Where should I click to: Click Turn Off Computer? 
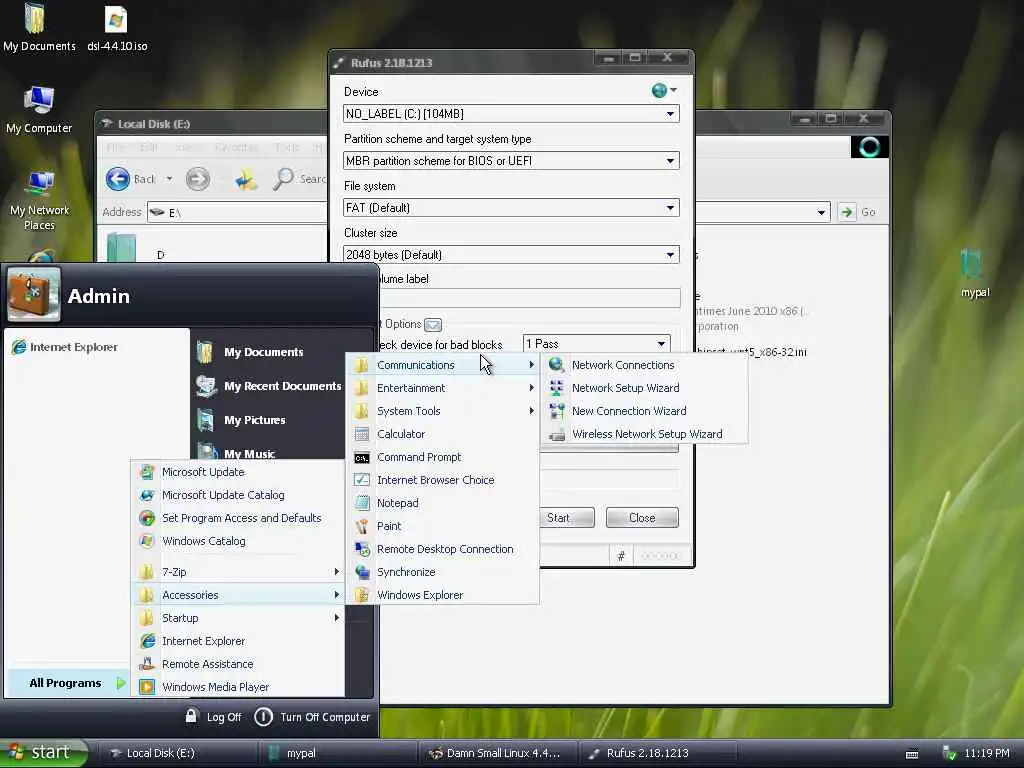tap(312, 717)
